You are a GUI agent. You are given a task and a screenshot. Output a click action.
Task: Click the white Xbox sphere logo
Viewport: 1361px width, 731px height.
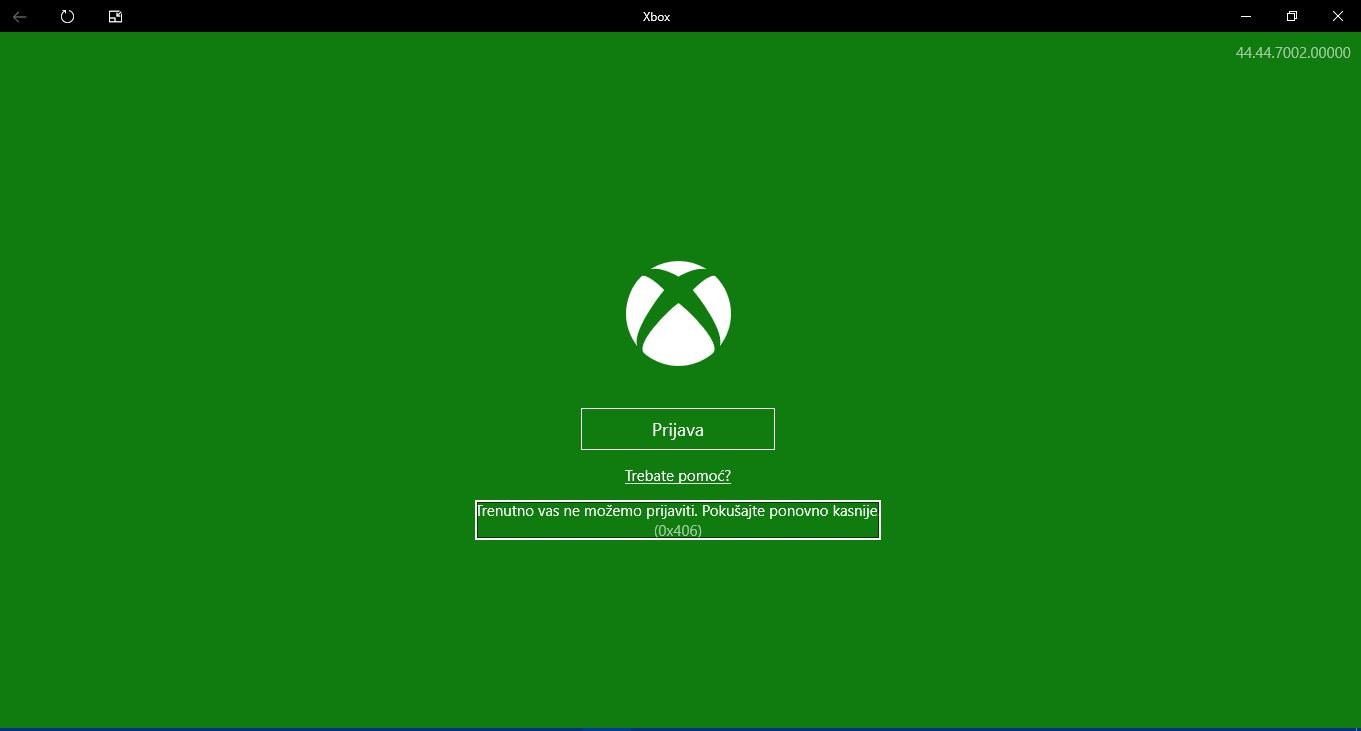pos(678,313)
